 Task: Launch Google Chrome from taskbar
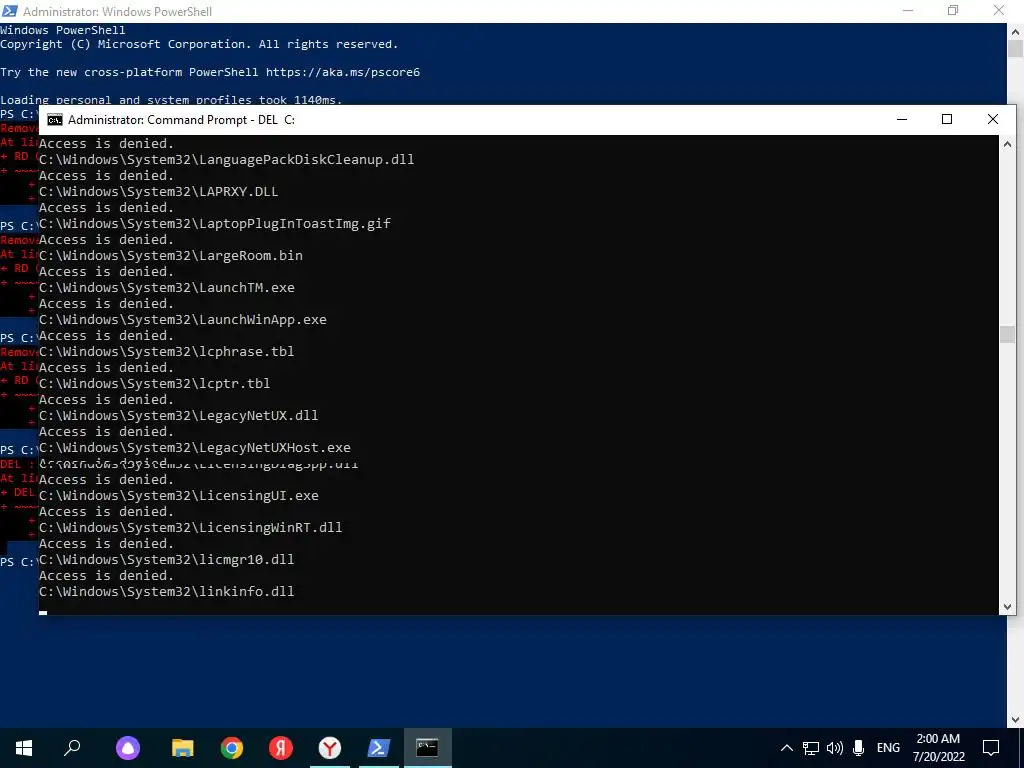232,748
